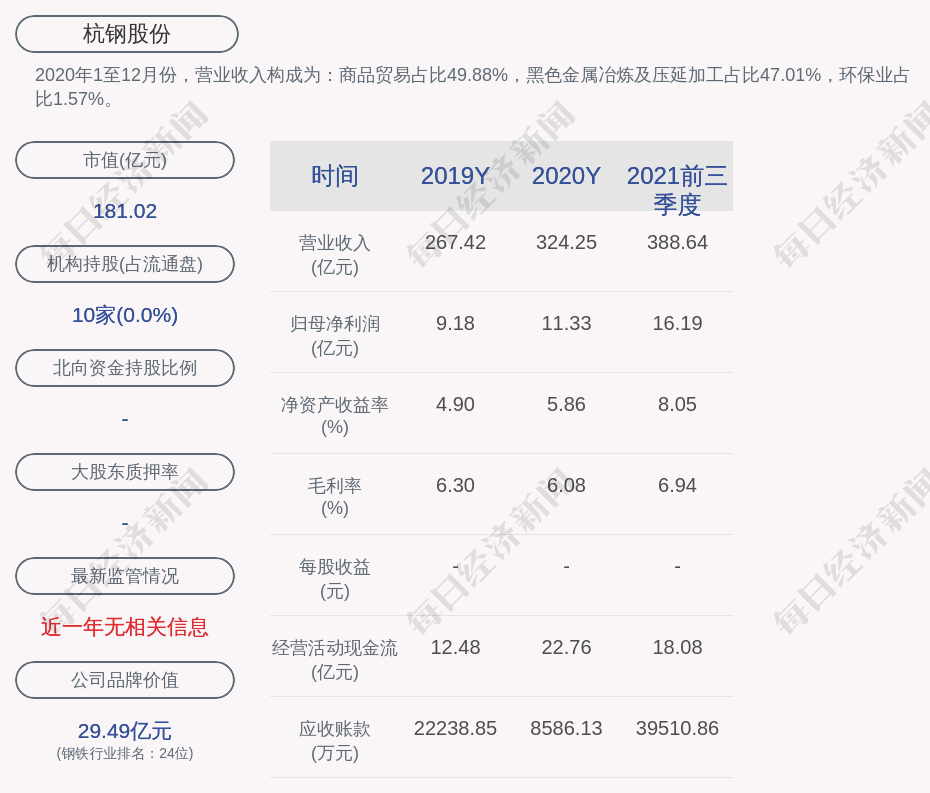This screenshot has height=793, width=930.
Task: Select the 2020Y revenue value 324.25
Action: pyautogui.click(x=566, y=243)
